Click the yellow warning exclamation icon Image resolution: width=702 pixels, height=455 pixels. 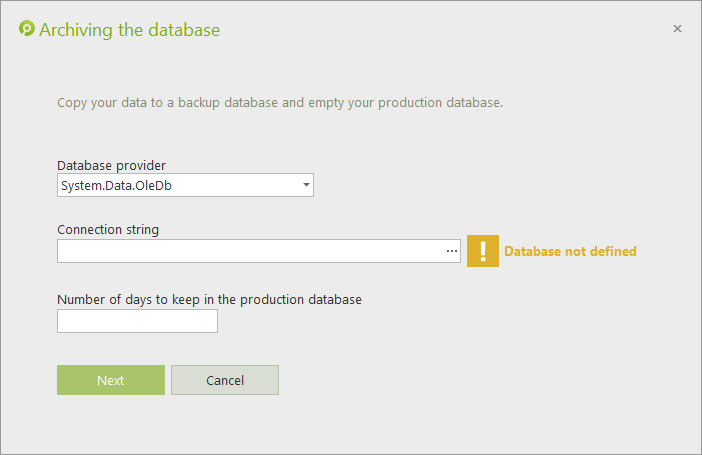pos(482,251)
